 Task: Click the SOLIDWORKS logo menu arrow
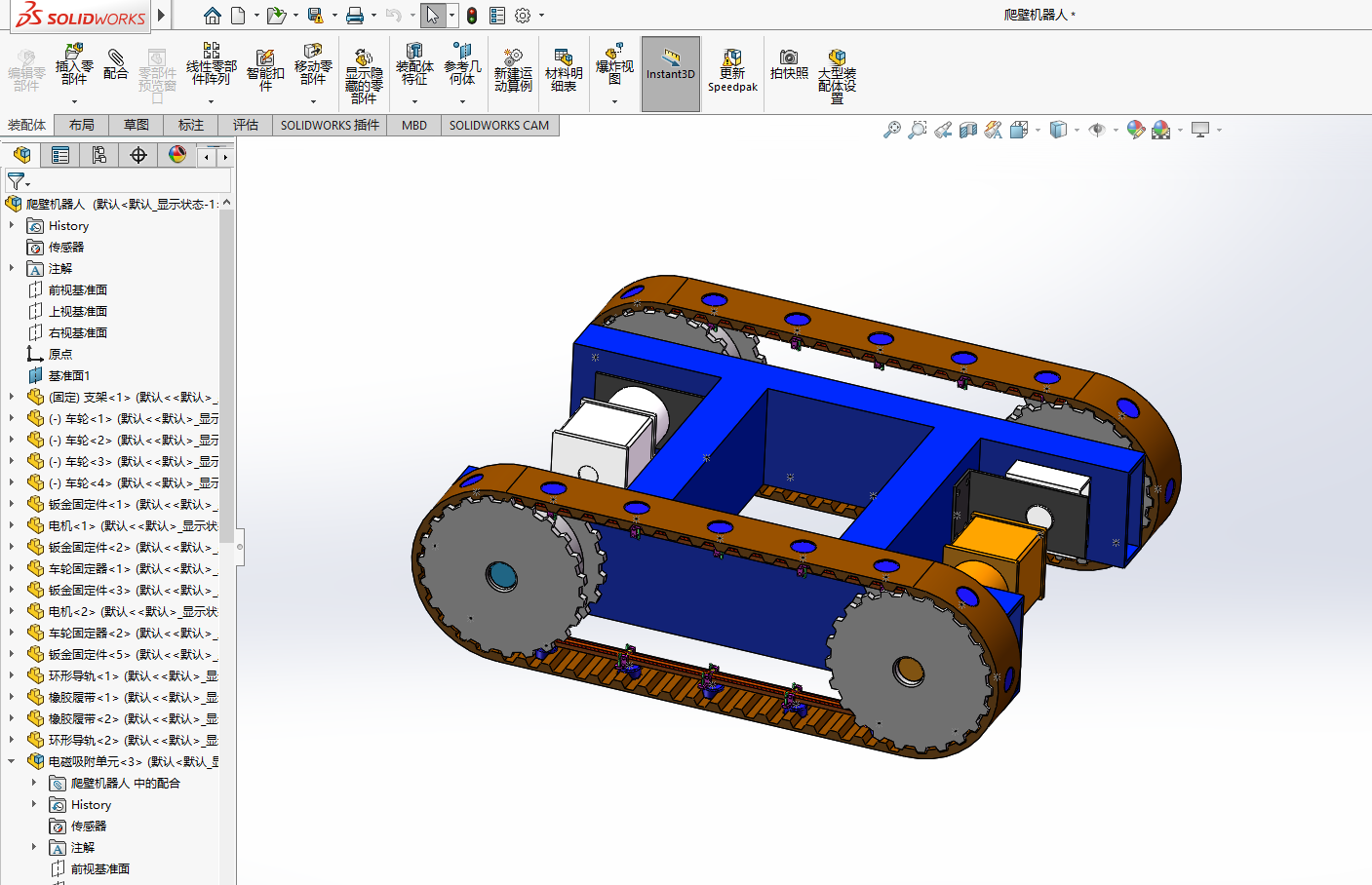pyautogui.click(x=161, y=16)
